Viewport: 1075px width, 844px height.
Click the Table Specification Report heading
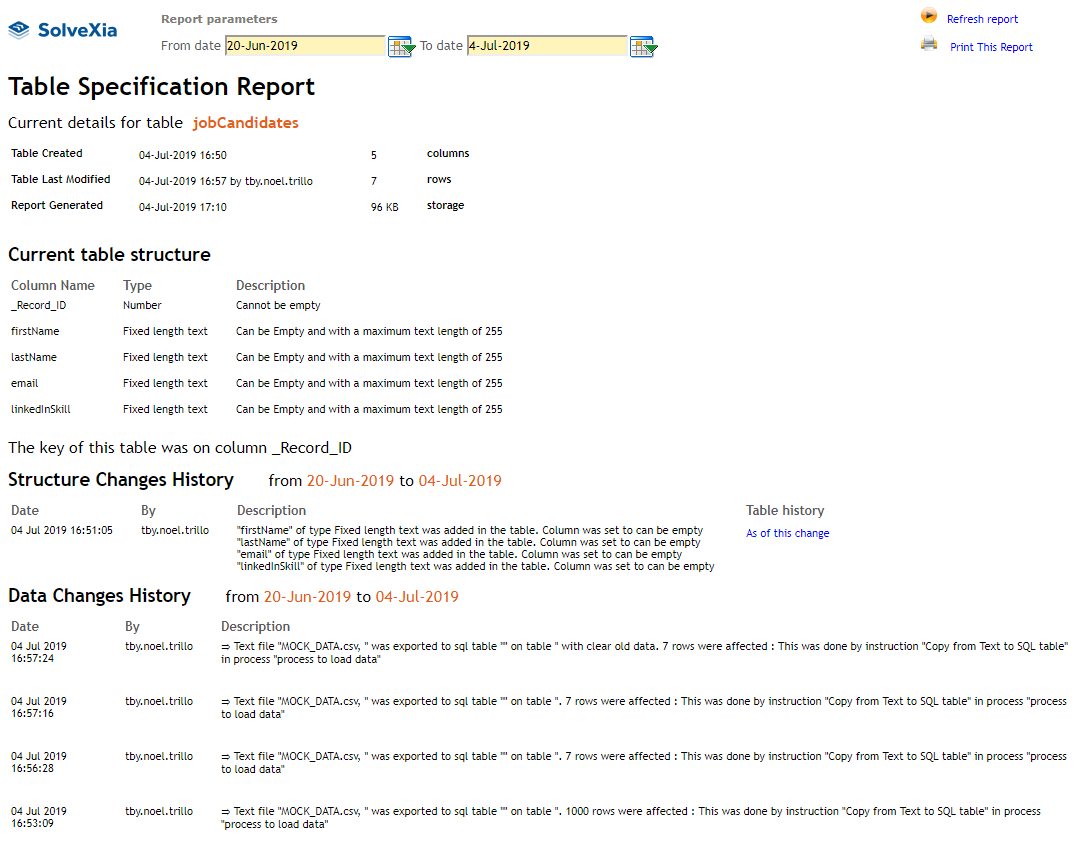[162, 87]
